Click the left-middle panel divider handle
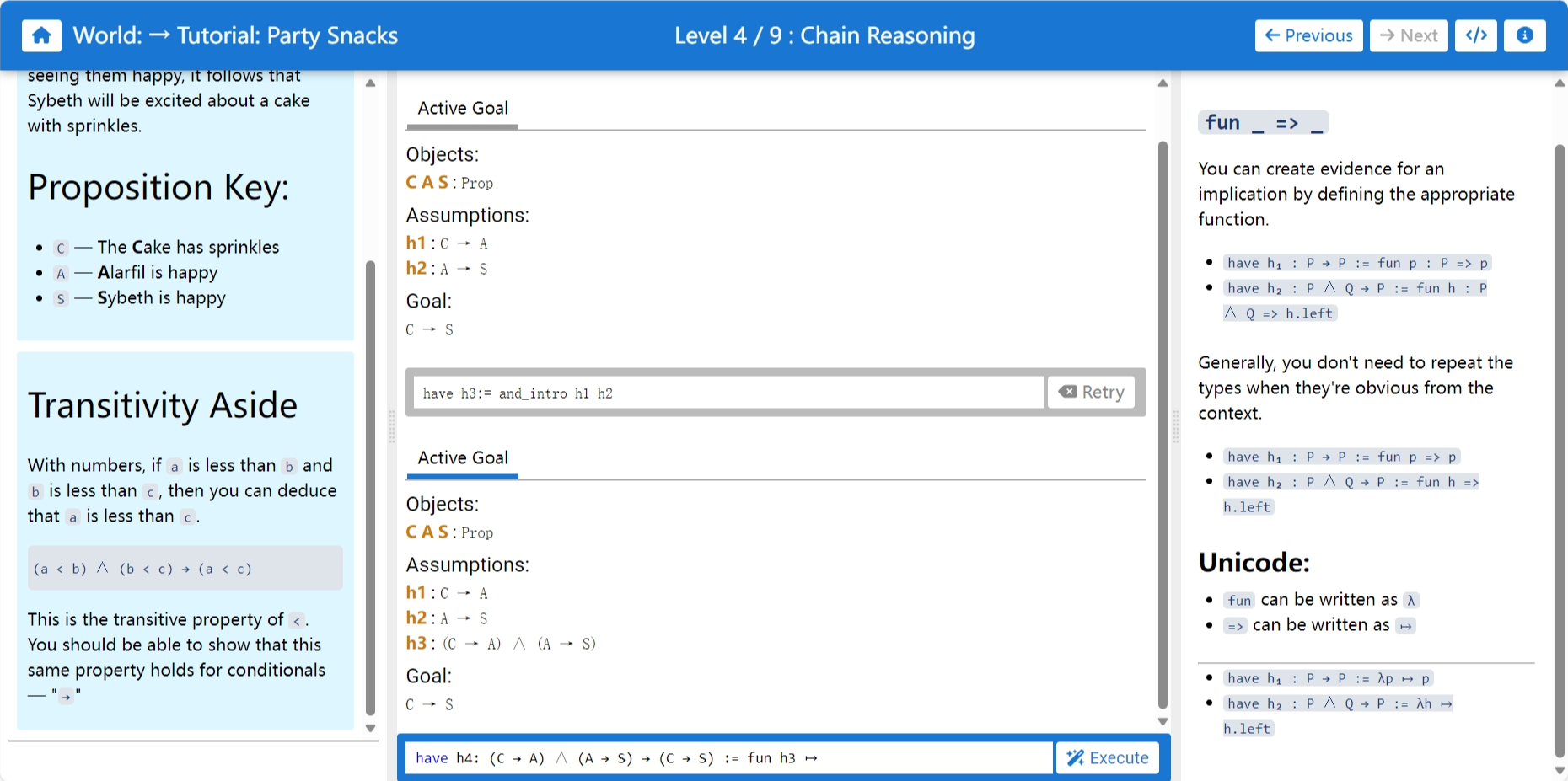The image size is (1568, 781). [x=391, y=425]
